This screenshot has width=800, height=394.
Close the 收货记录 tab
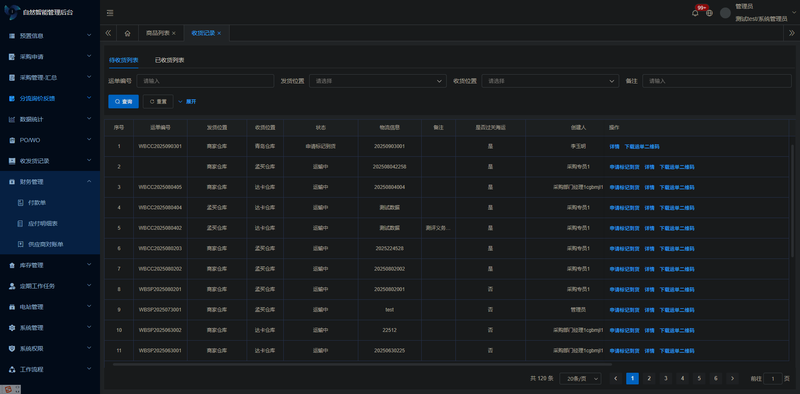point(219,33)
